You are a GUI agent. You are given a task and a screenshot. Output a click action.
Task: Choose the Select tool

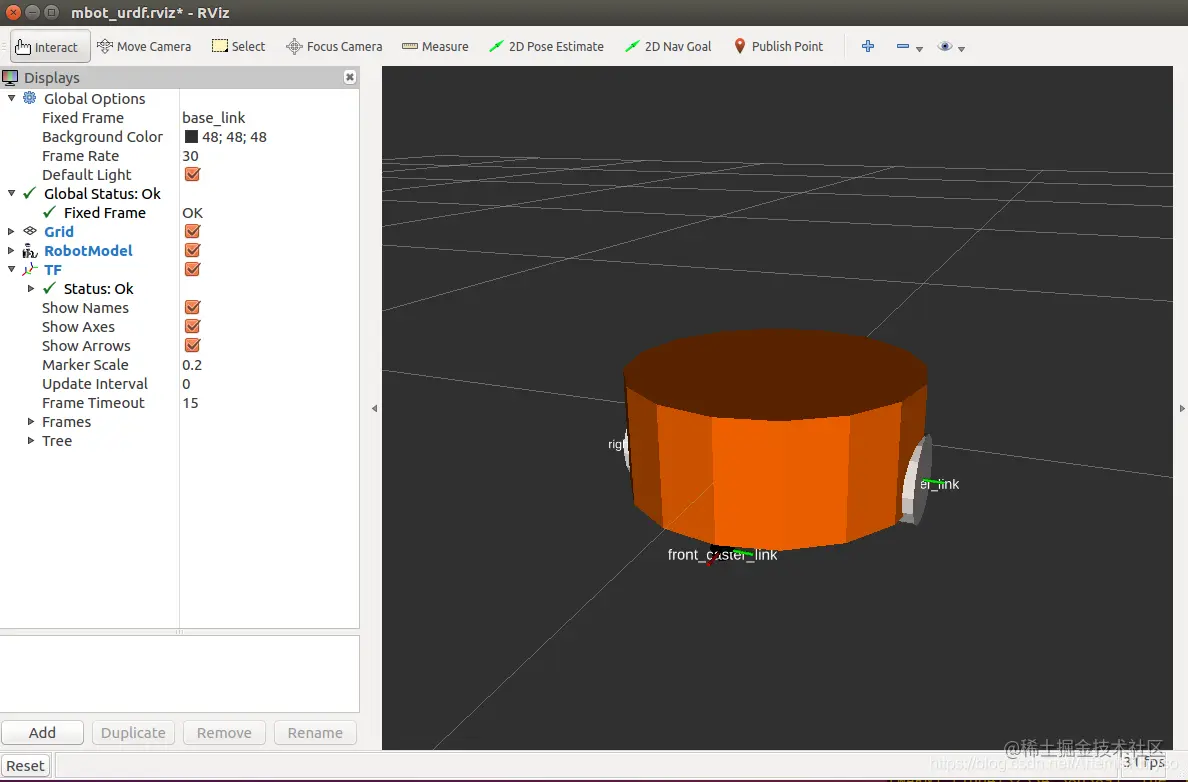click(239, 46)
